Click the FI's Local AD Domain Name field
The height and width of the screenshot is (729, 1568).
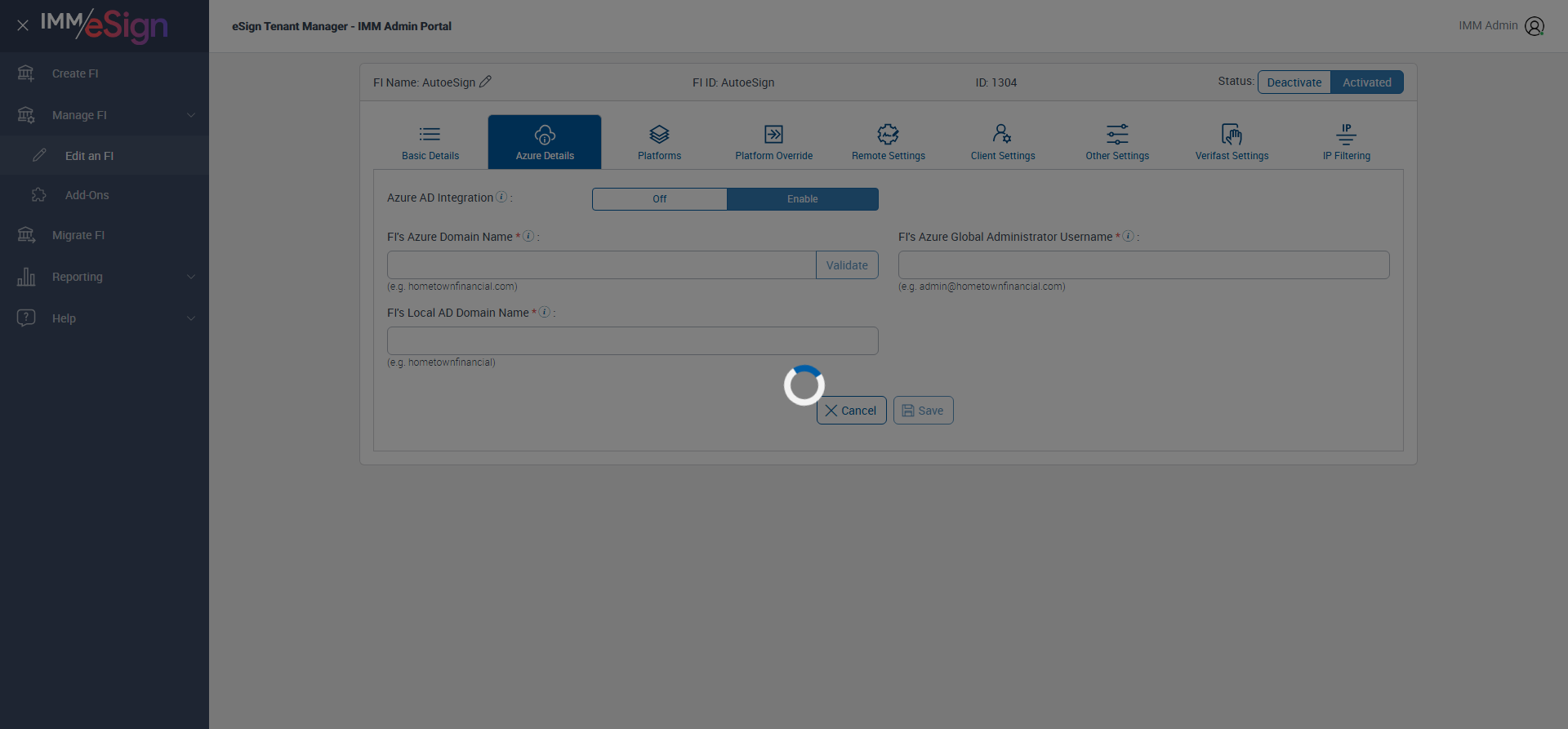click(632, 341)
